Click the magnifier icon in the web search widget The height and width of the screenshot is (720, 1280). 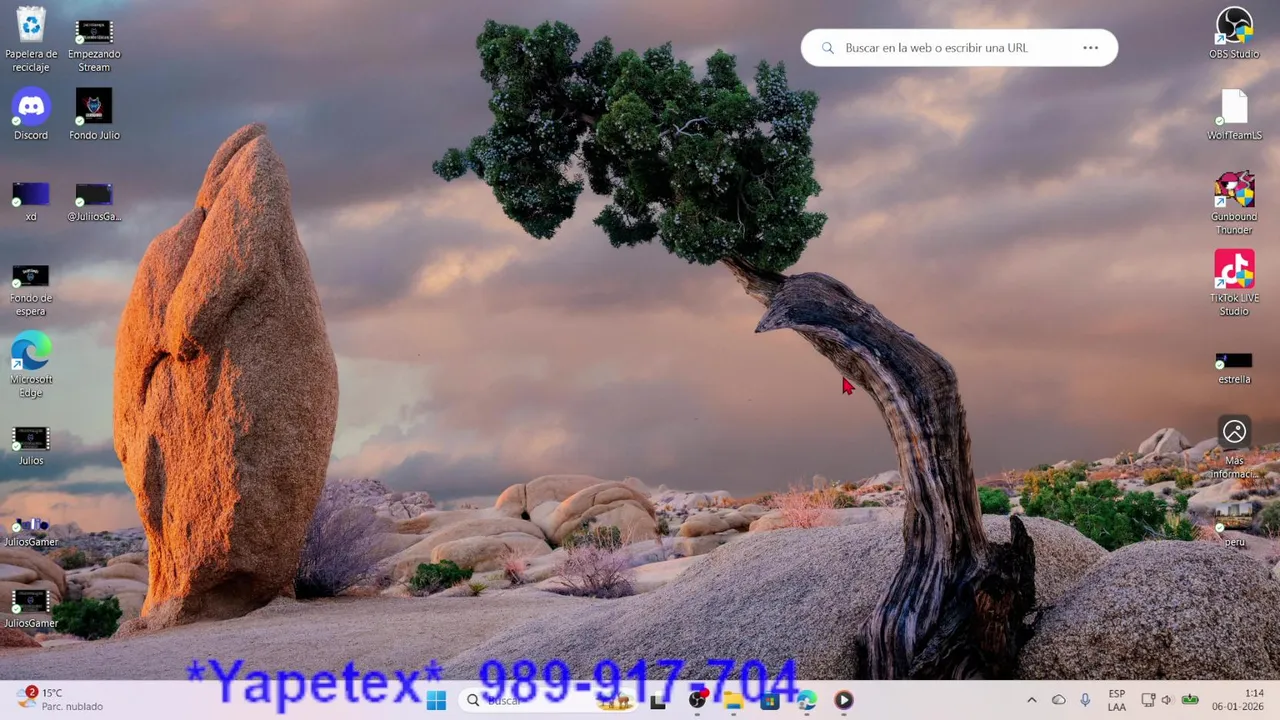click(828, 48)
